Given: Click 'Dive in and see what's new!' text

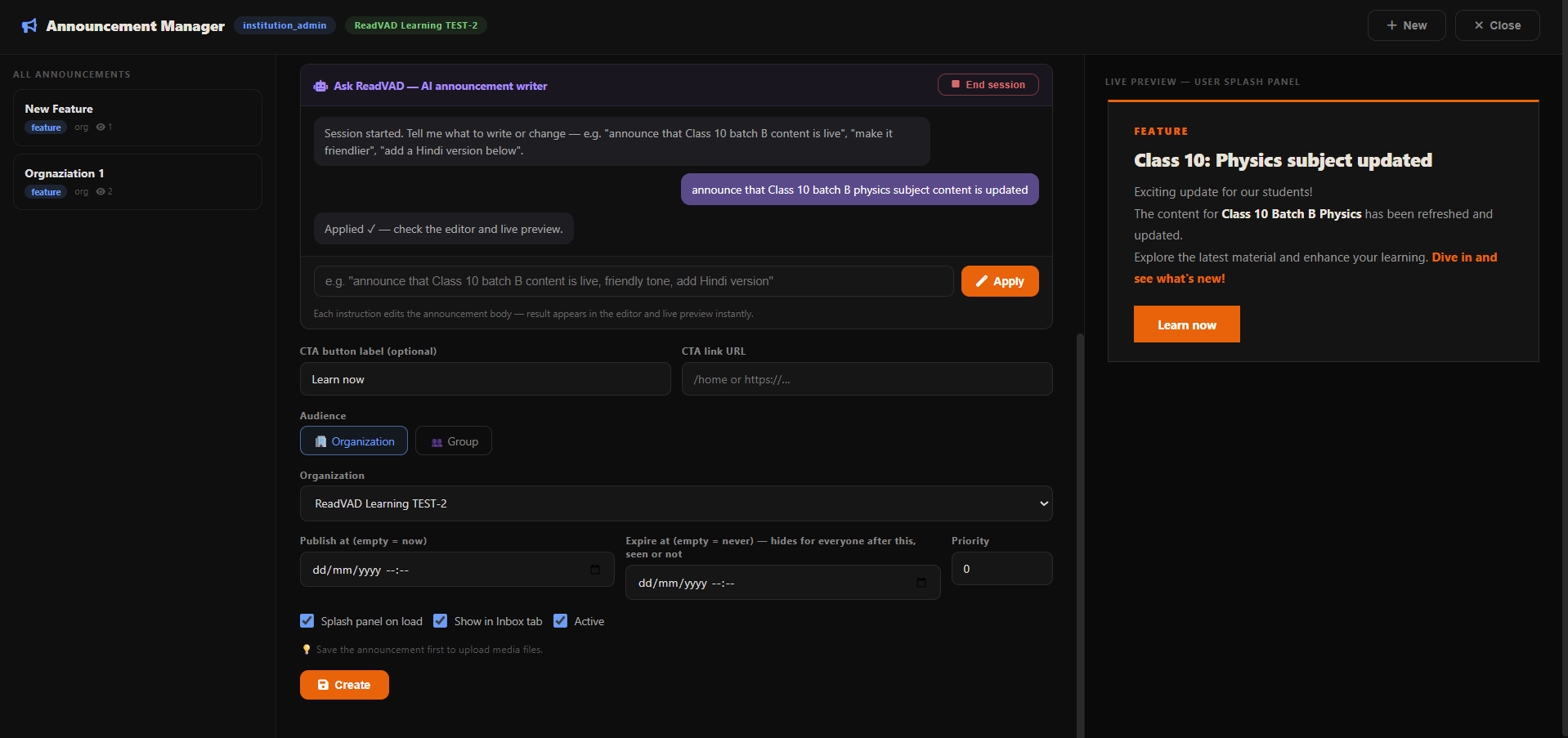Looking at the screenshot, I should pos(1315,268).
